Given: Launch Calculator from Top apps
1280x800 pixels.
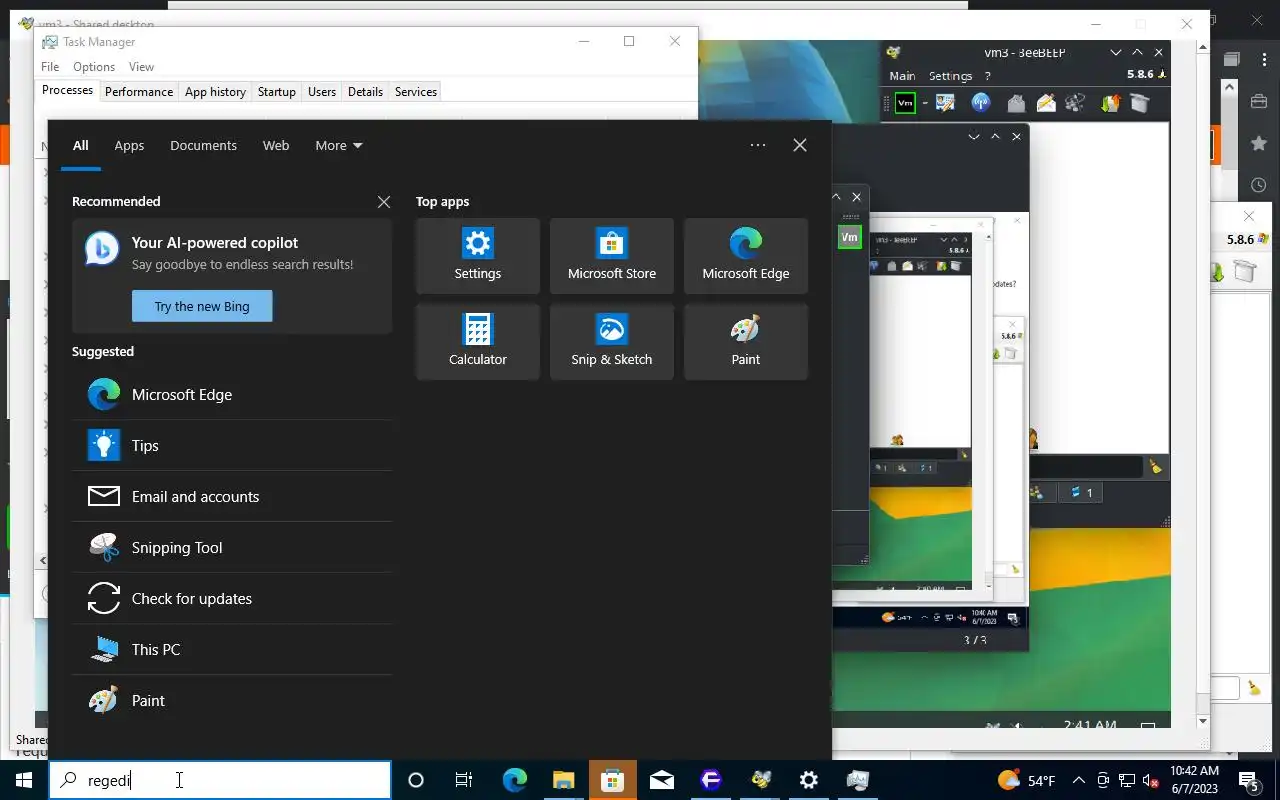Looking at the screenshot, I should point(478,342).
